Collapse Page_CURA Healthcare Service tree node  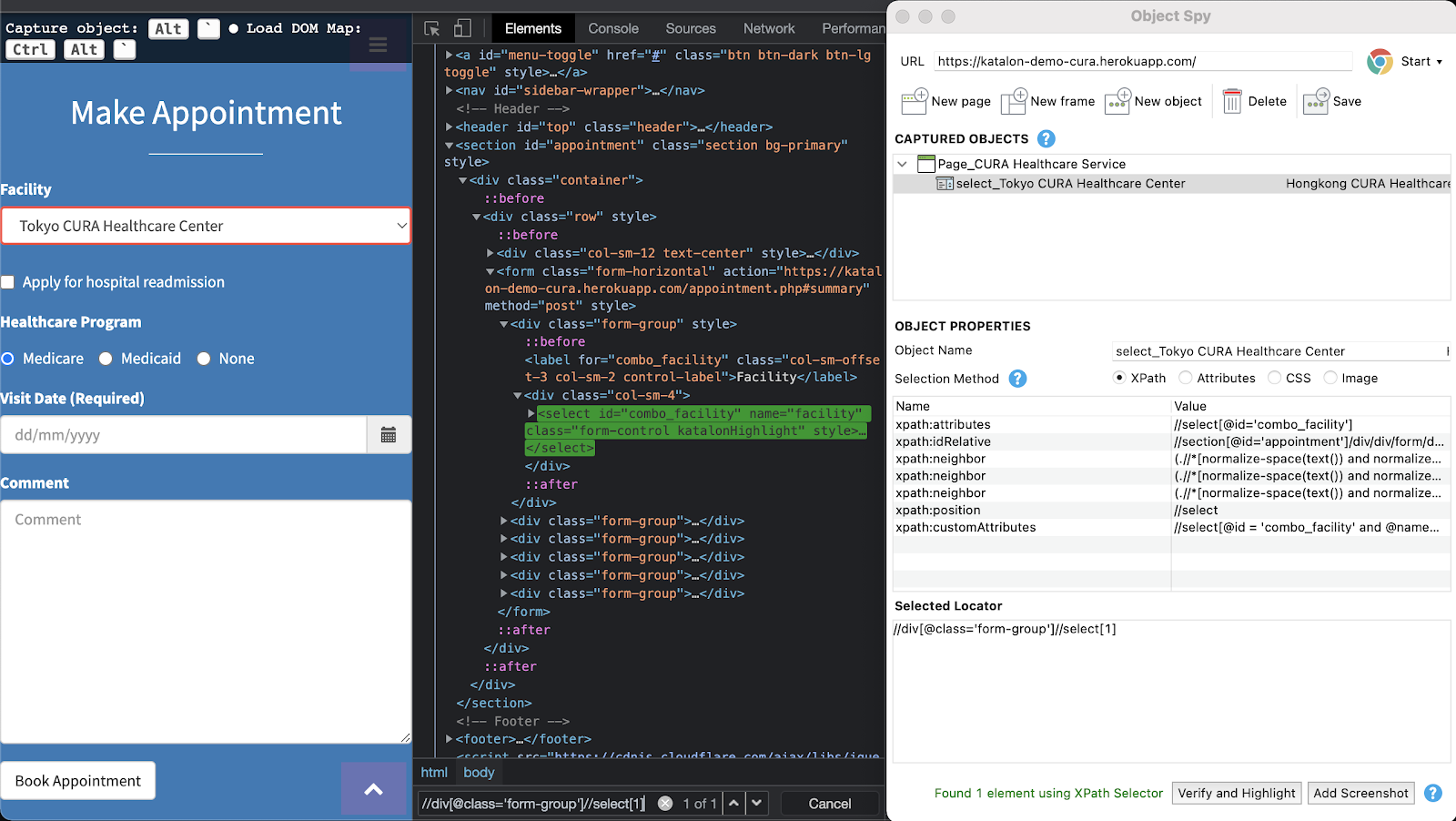(x=902, y=164)
